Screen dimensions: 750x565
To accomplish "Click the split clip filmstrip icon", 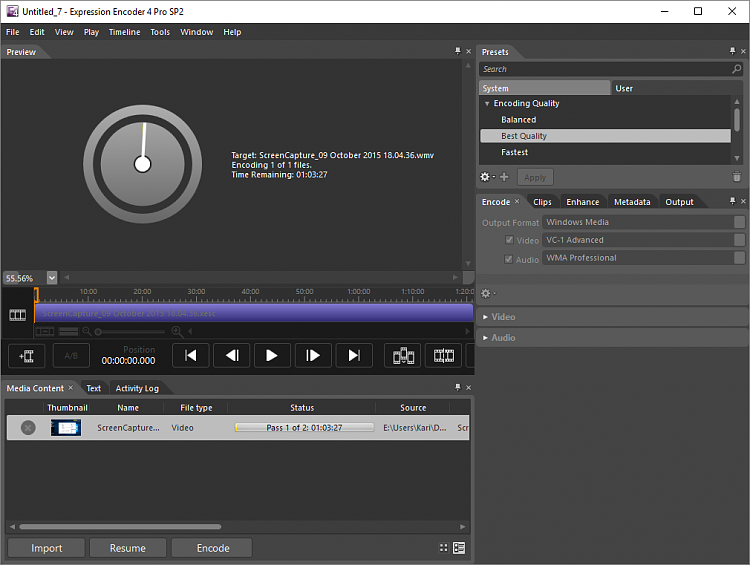I will click(444, 355).
